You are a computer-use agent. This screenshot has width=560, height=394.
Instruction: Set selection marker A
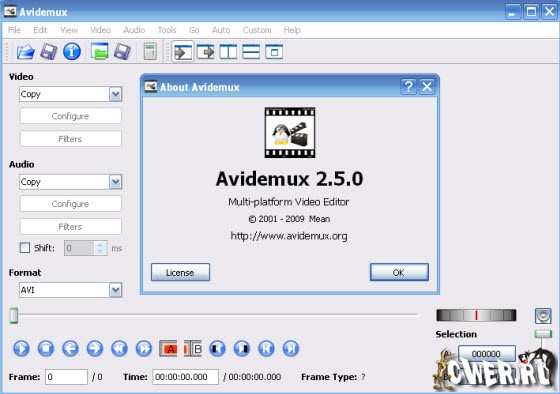tap(168, 348)
